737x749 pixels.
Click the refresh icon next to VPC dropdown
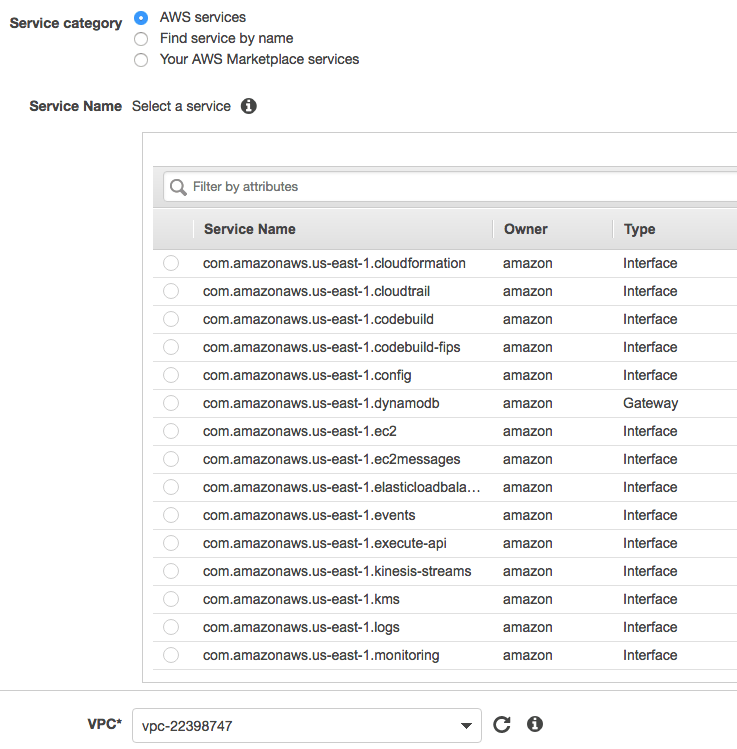point(502,725)
